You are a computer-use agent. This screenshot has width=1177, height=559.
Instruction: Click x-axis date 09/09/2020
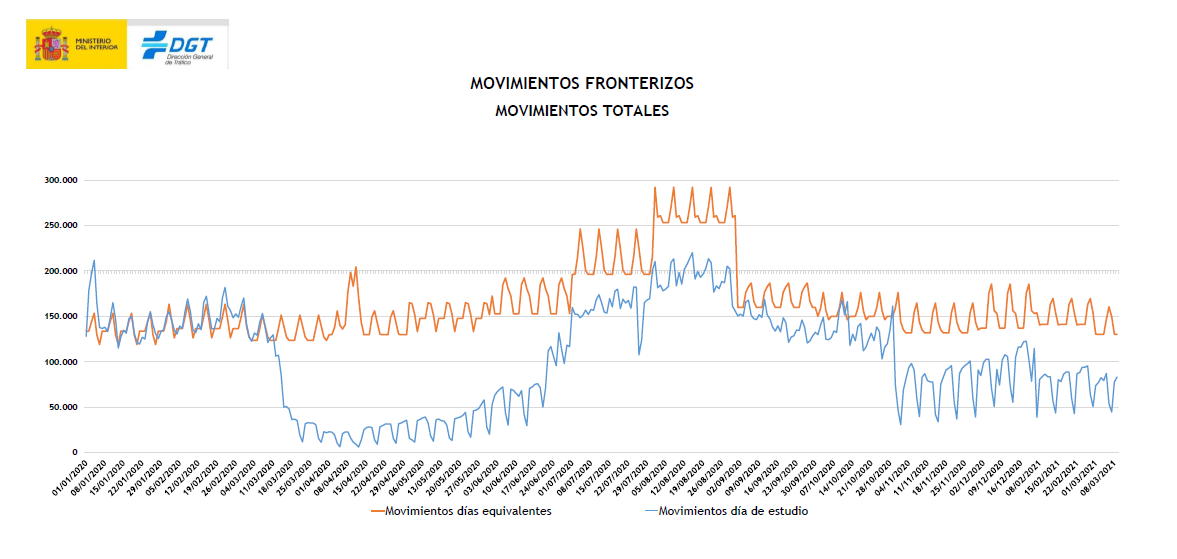(743, 476)
